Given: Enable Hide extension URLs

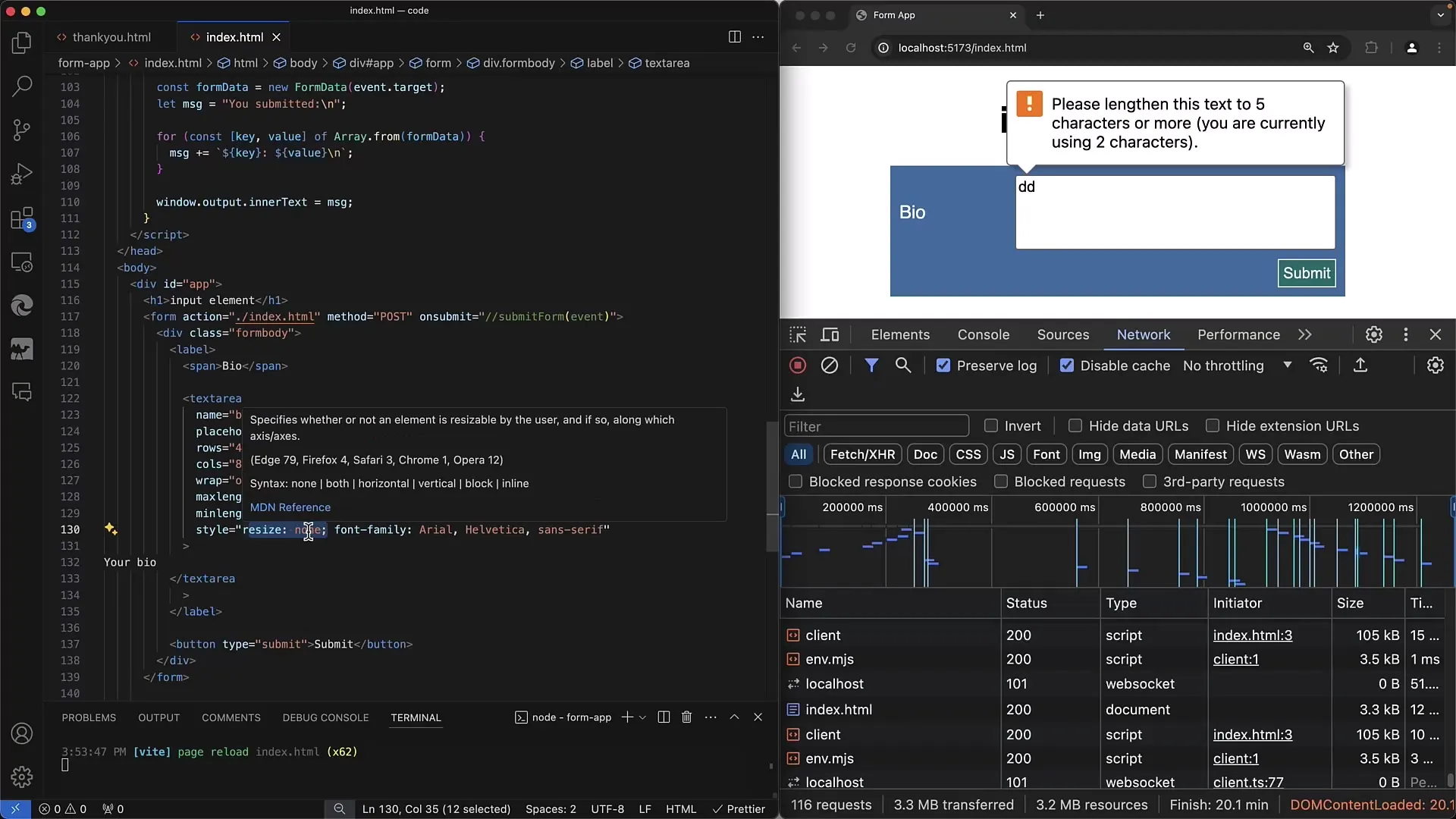Looking at the screenshot, I should 1213,426.
